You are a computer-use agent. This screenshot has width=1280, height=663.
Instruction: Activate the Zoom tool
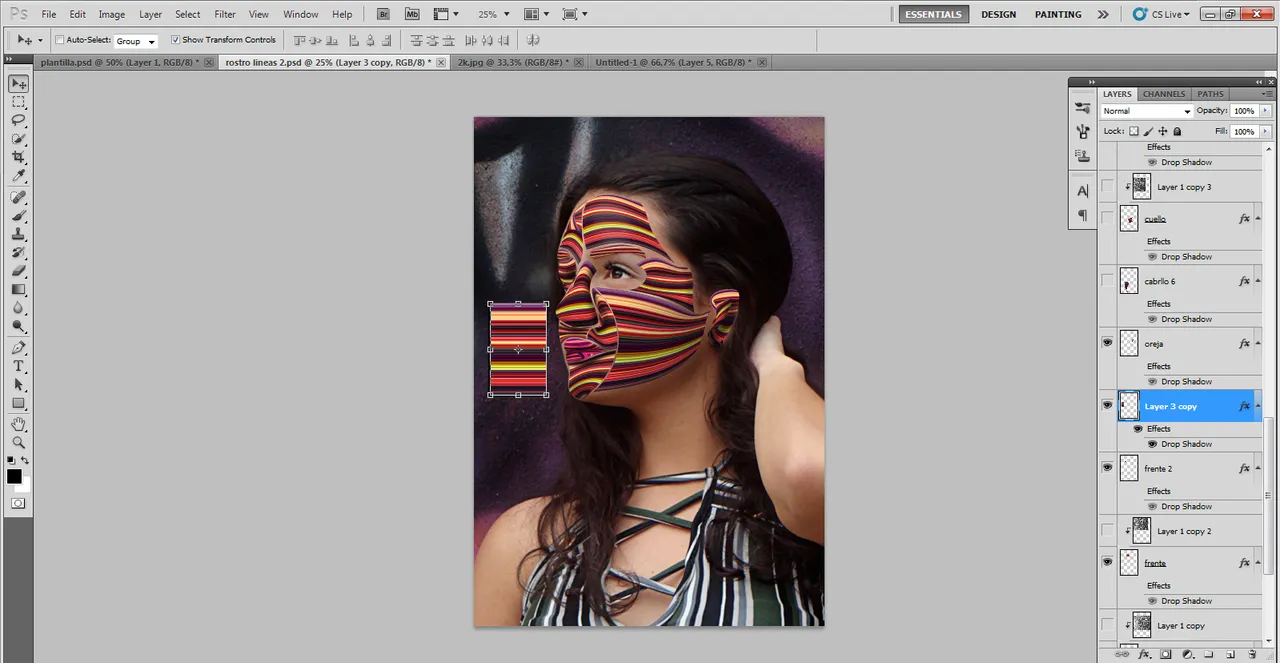tap(18, 442)
